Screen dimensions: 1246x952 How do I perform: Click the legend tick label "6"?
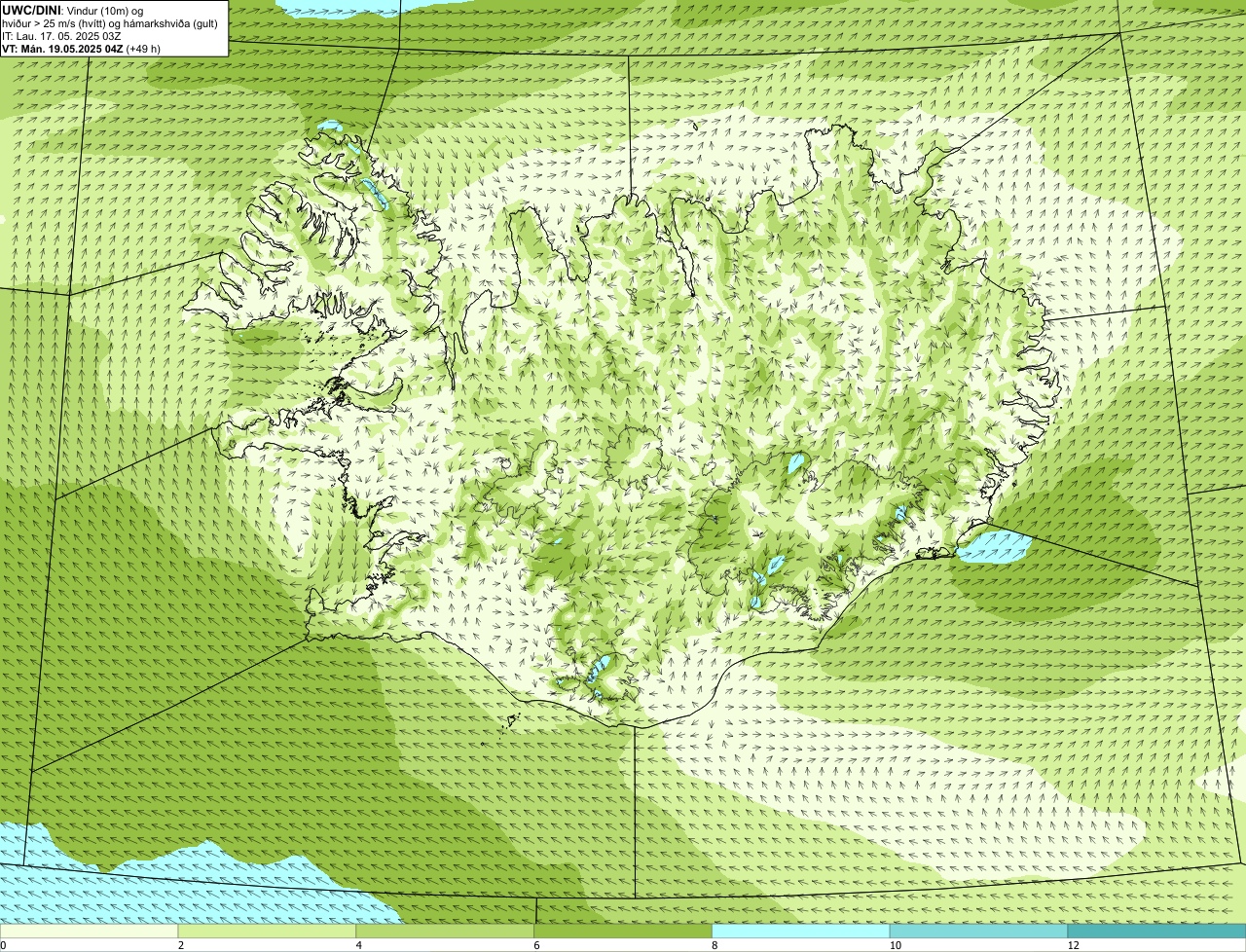pos(537,945)
